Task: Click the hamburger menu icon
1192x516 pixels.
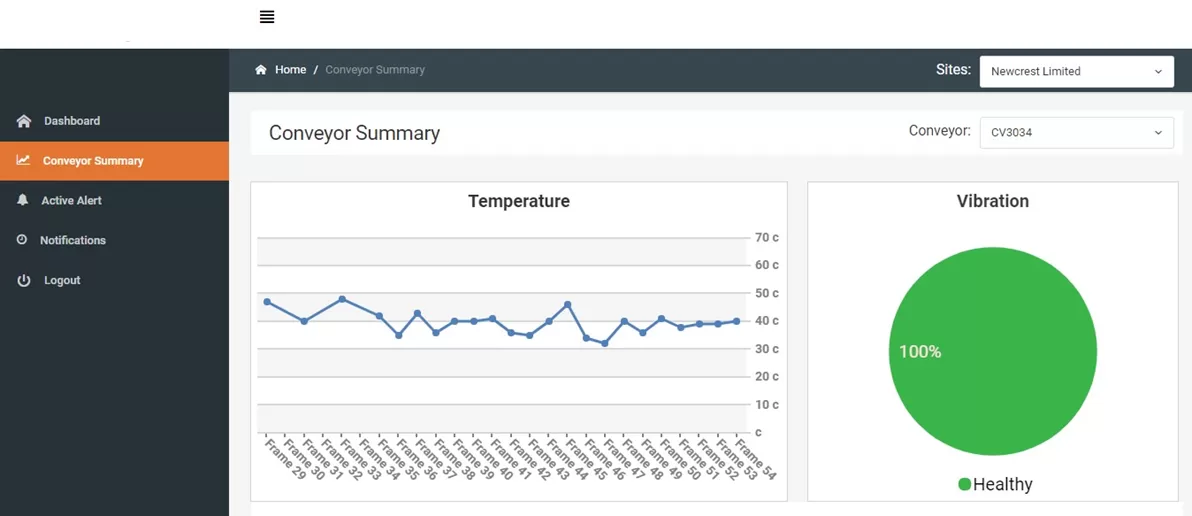Action: tap(267, 17)
